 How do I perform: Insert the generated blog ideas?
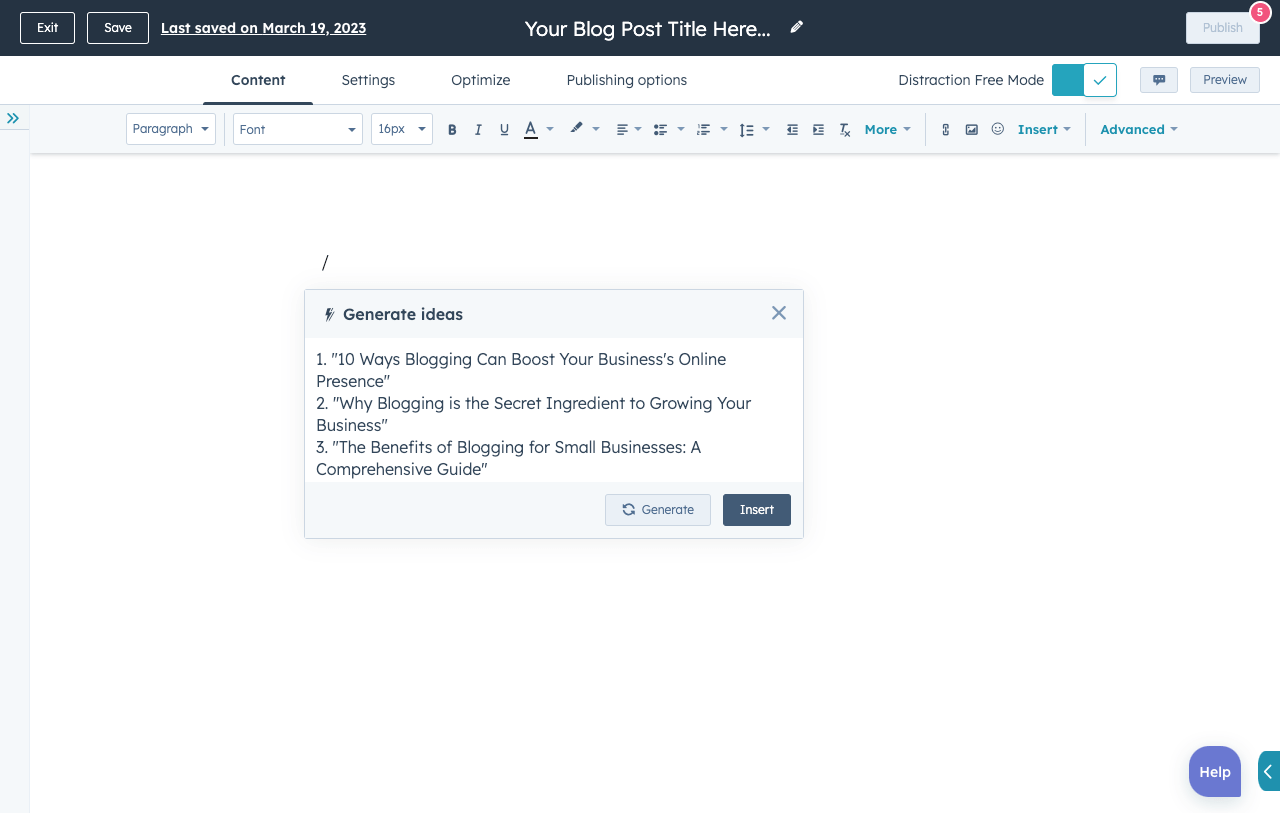coord(756,510)
